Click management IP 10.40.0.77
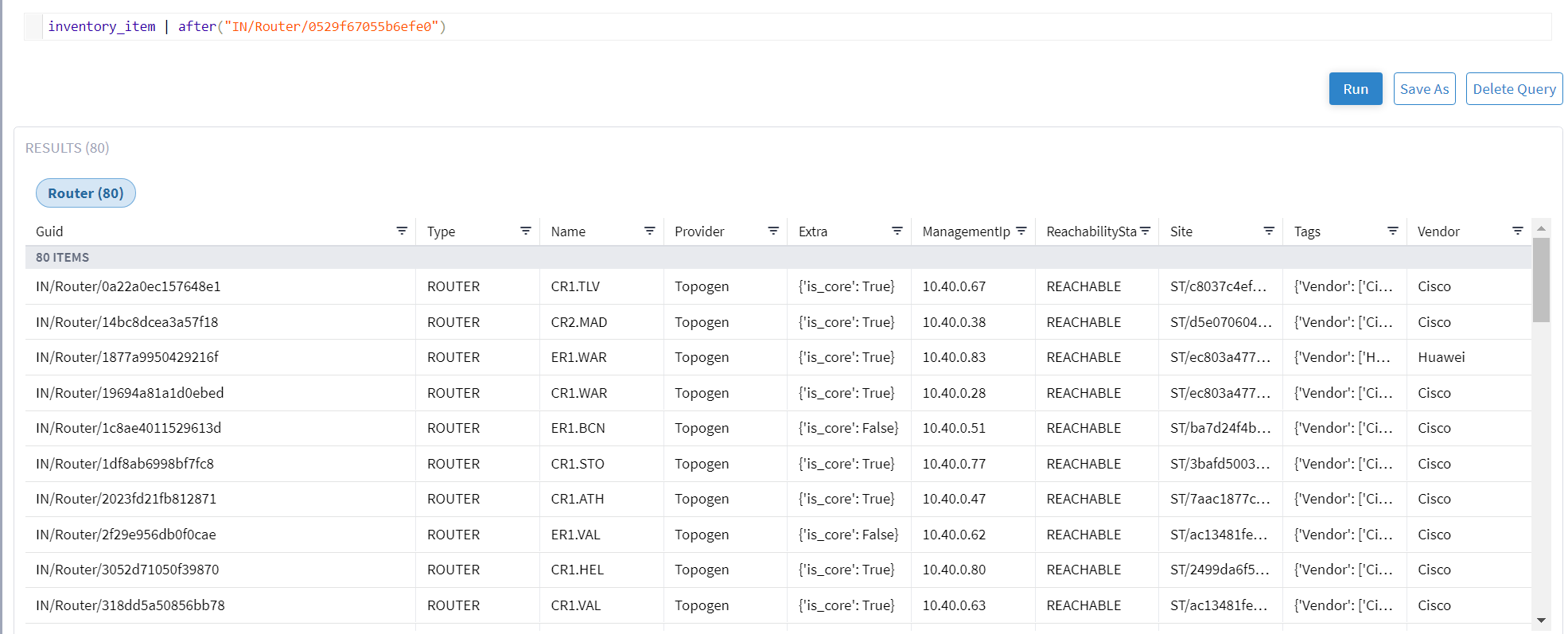 (954, 464)
